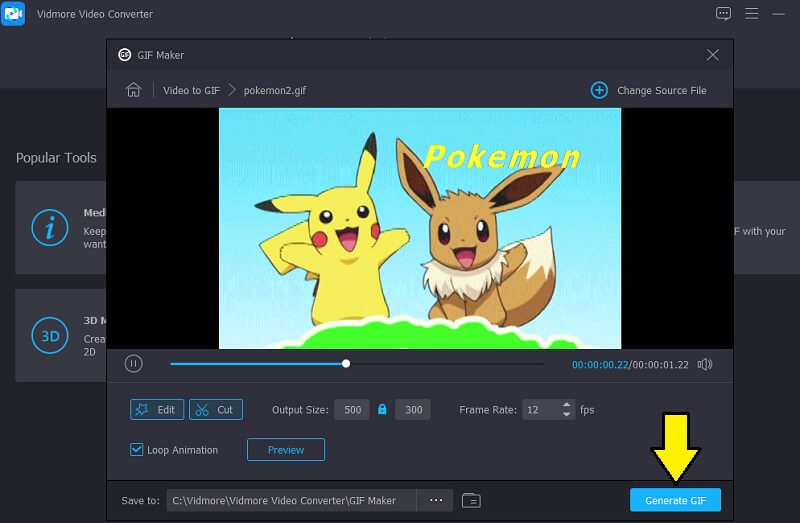This screenshot has height=523, width=800.
Task: Increase frame rate with up arrow
Action: click(568, 405)
